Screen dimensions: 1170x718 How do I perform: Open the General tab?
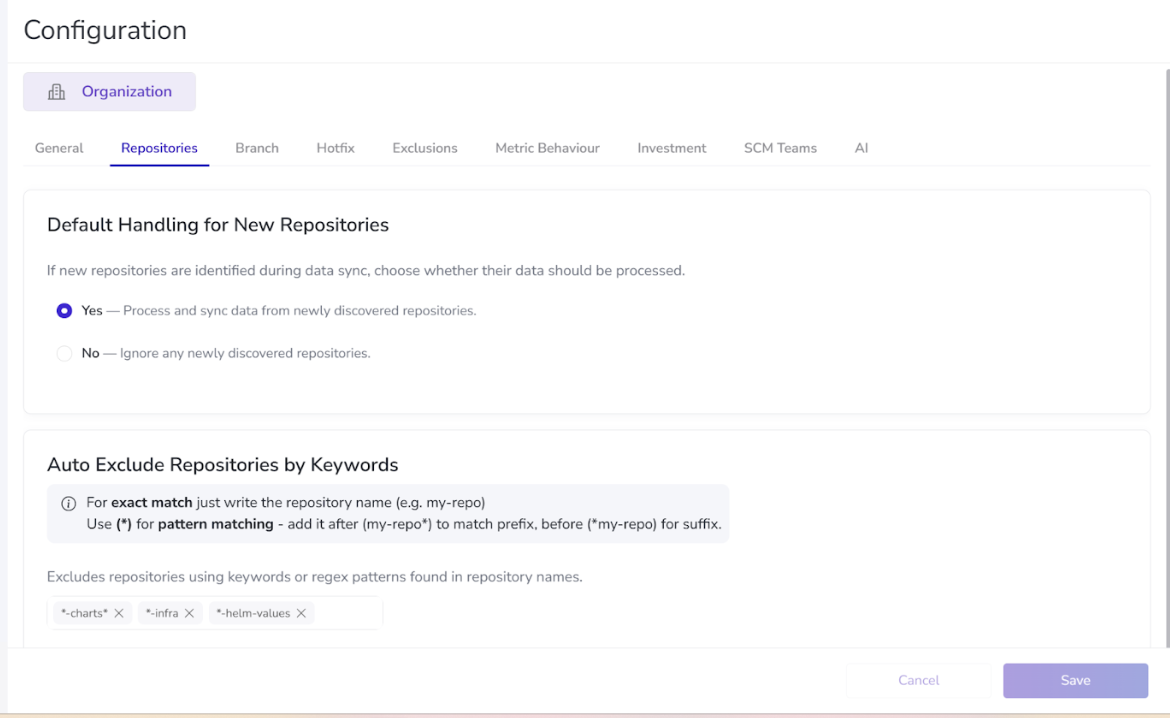(x=59, y=148)
